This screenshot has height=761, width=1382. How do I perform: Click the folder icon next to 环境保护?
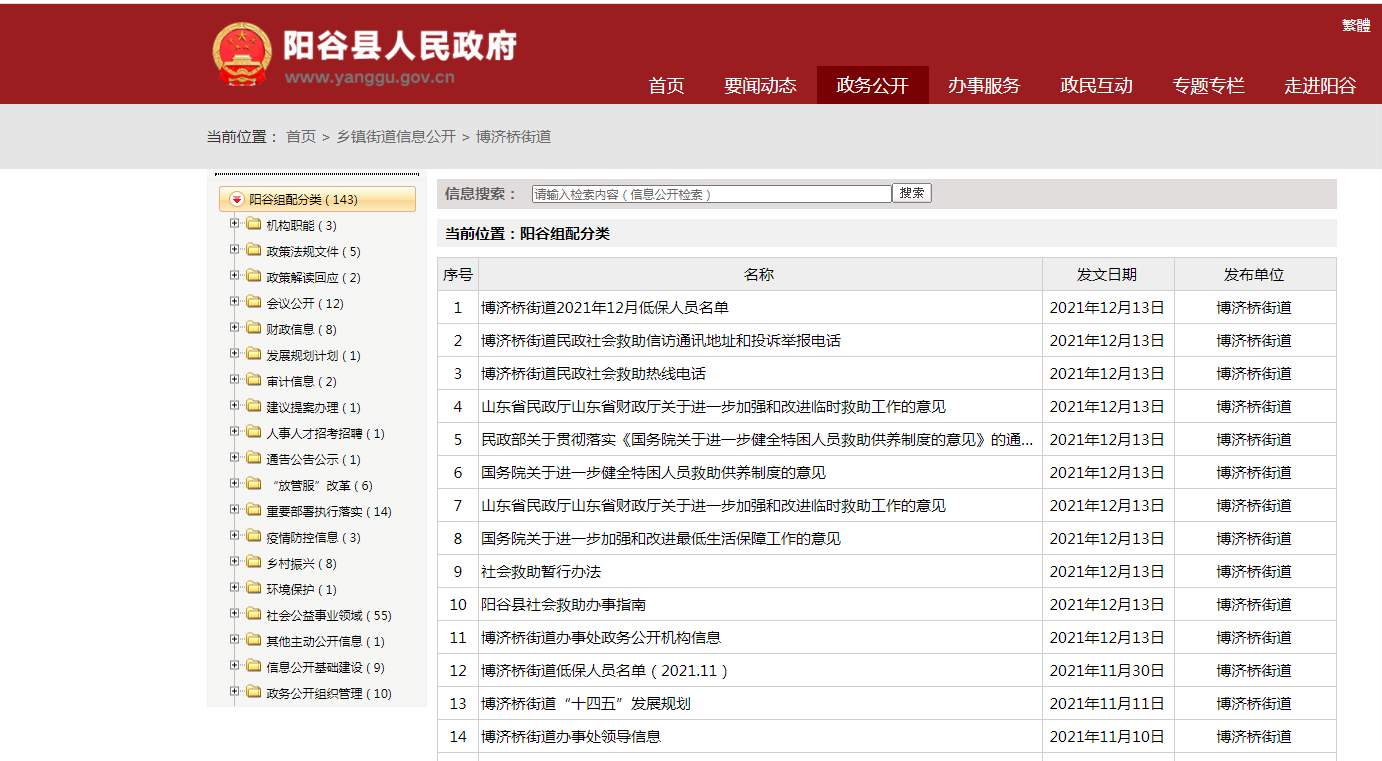(x=254, y=588)
